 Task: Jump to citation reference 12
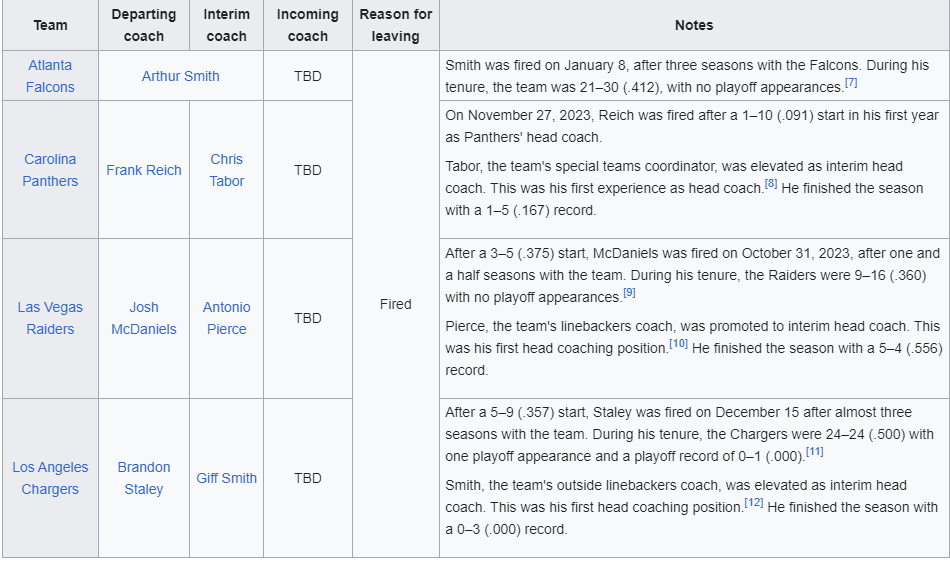[x=754, y=502]
